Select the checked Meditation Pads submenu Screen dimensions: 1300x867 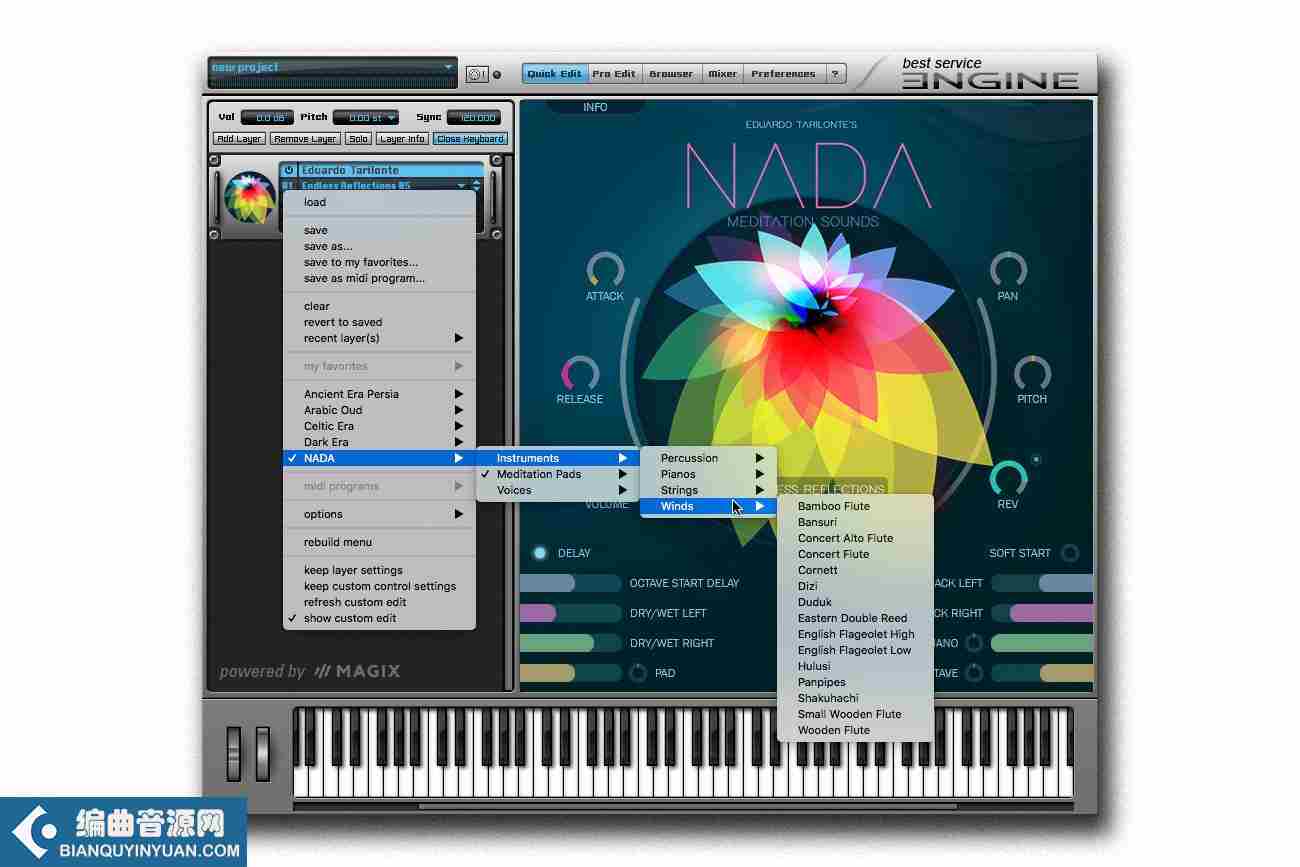coord(556,474)
